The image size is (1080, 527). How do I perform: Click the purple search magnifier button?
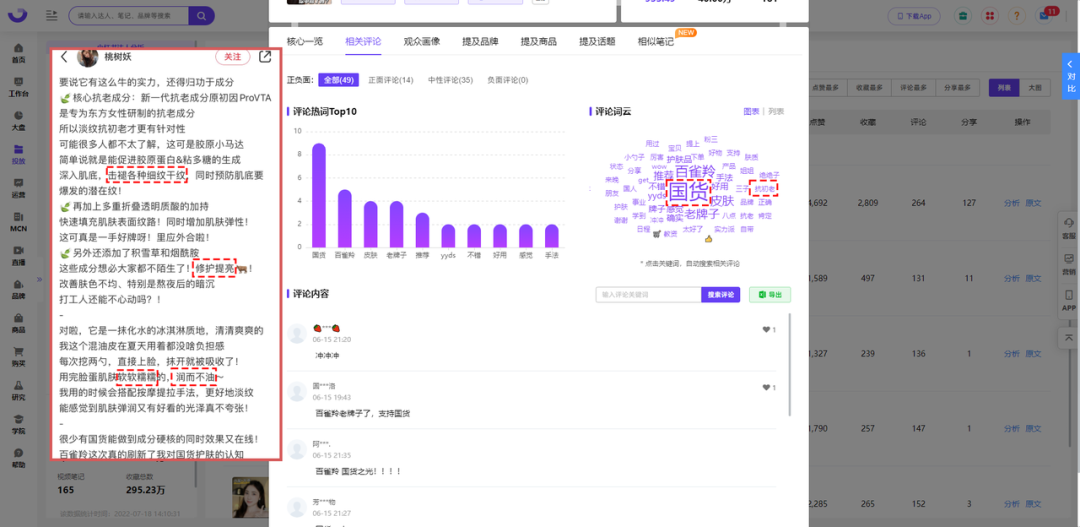pos(201,15)
